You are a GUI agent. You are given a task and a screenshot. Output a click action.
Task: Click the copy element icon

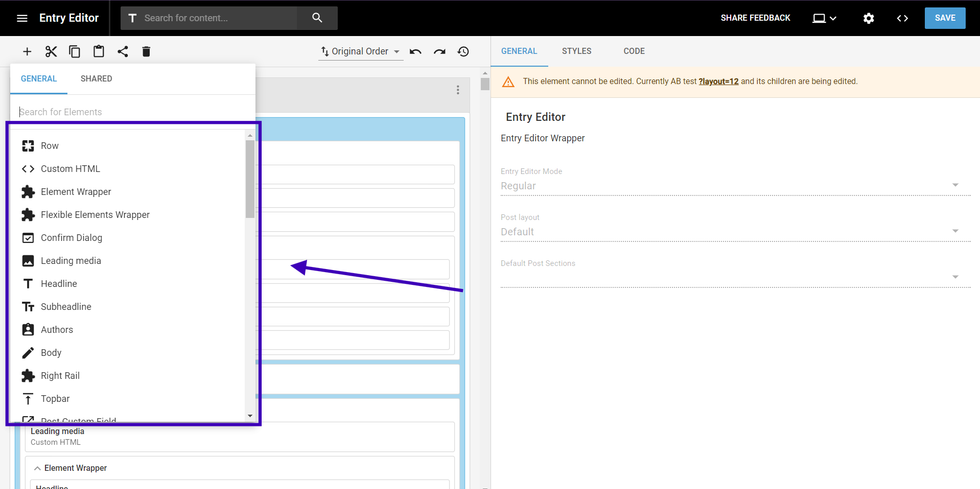pos(75,52)
